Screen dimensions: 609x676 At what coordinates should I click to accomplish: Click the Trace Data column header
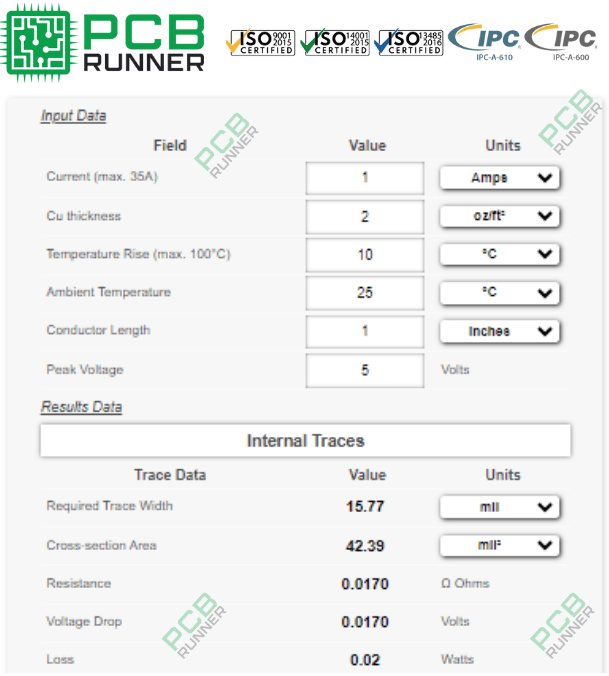point(170,475)
